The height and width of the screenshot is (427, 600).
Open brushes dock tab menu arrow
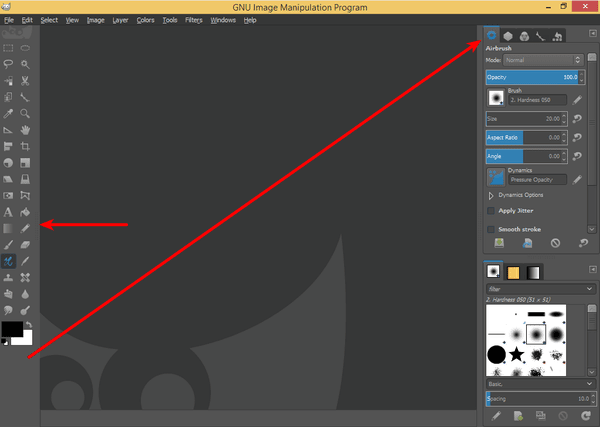[593, 269]
